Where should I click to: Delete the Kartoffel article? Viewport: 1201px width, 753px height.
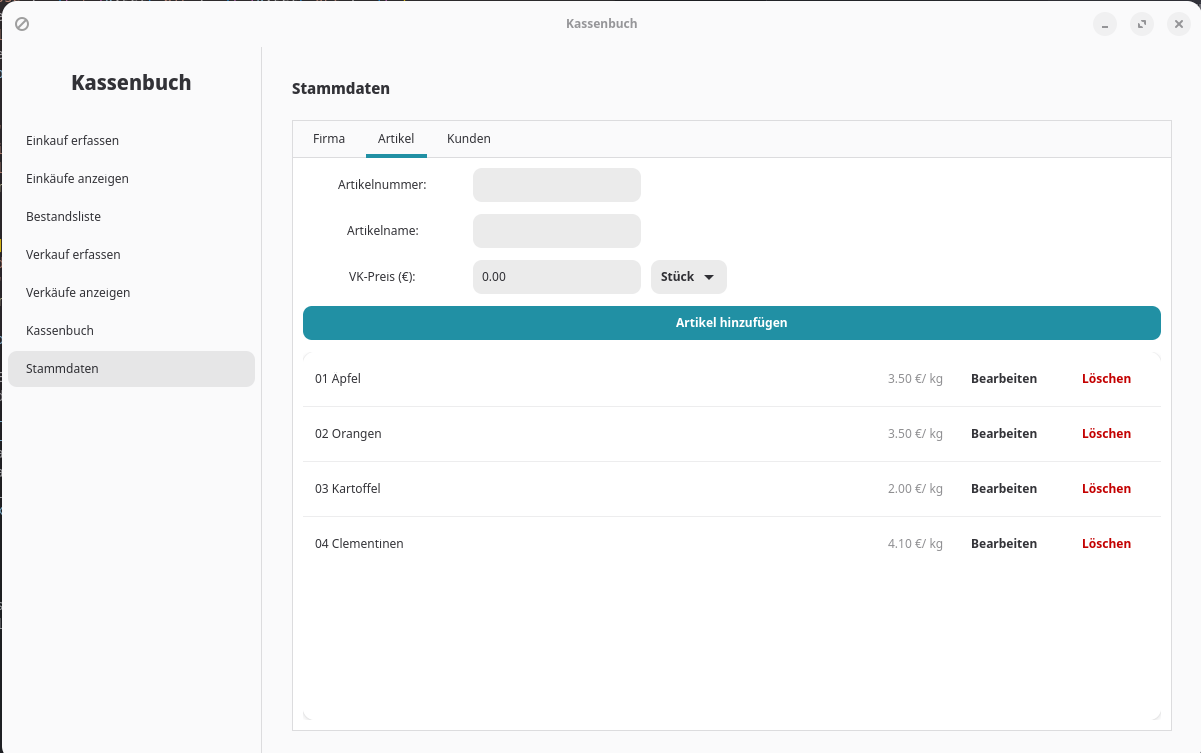[1106, 489]
